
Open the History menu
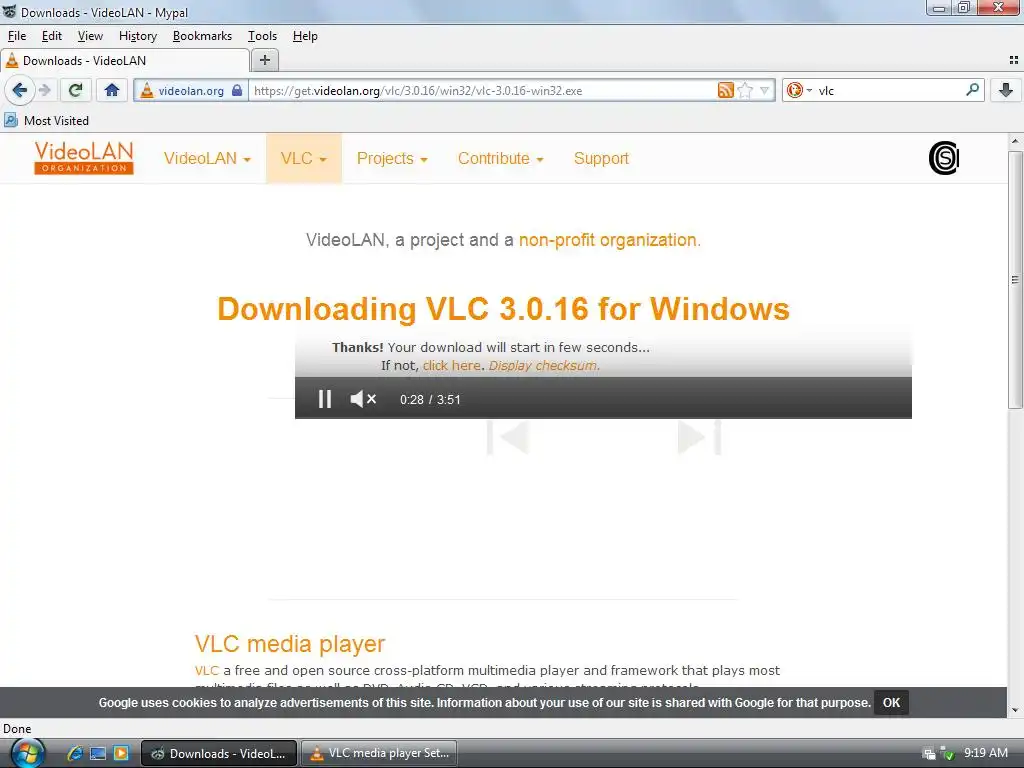[138, 36]
